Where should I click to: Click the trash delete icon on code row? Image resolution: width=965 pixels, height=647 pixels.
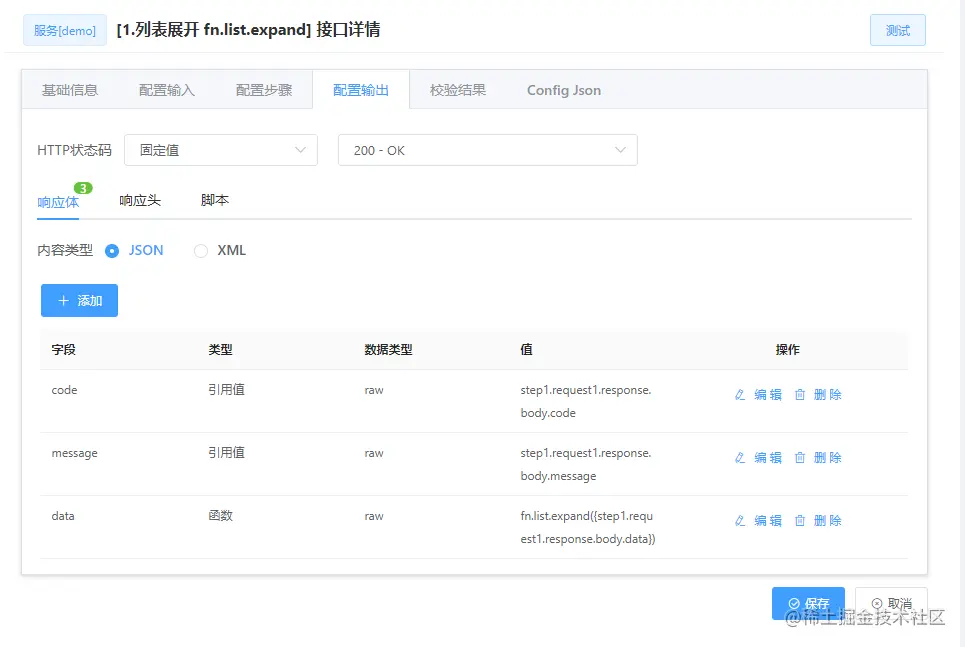pos(800,394)
